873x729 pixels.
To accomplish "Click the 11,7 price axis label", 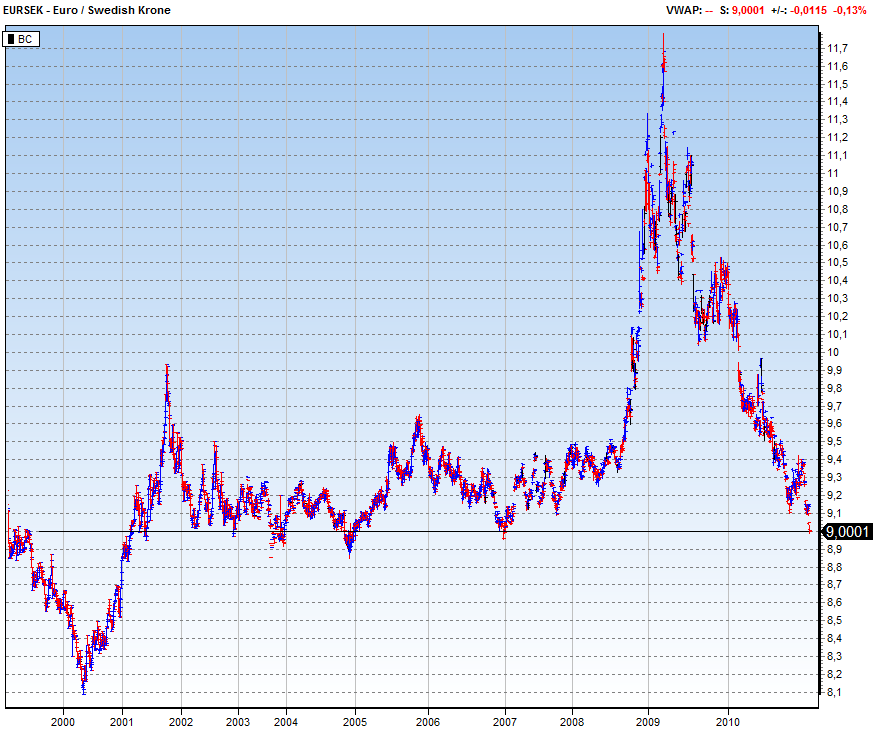I will [x=837, y=48].
